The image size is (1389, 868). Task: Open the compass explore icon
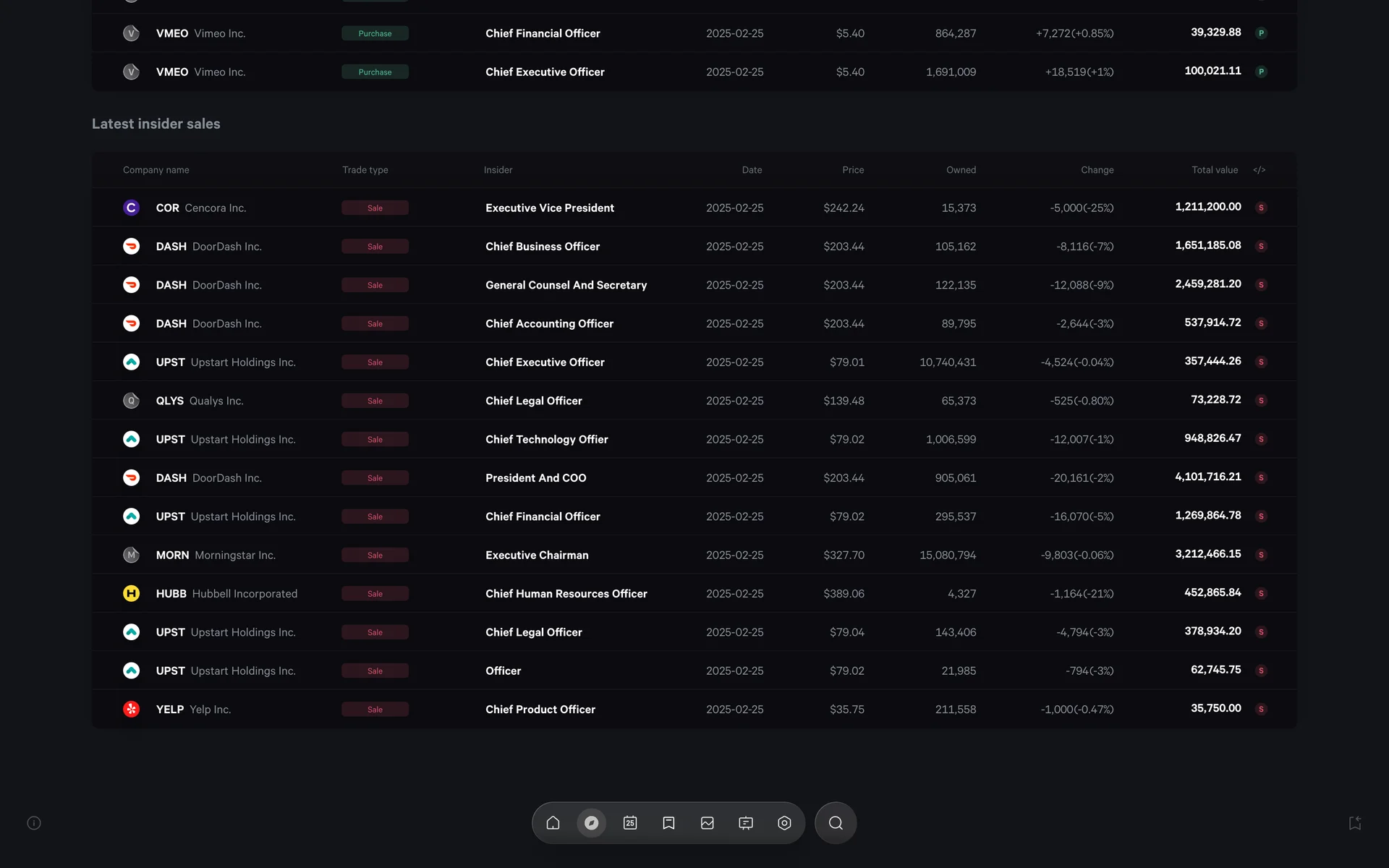591,822
